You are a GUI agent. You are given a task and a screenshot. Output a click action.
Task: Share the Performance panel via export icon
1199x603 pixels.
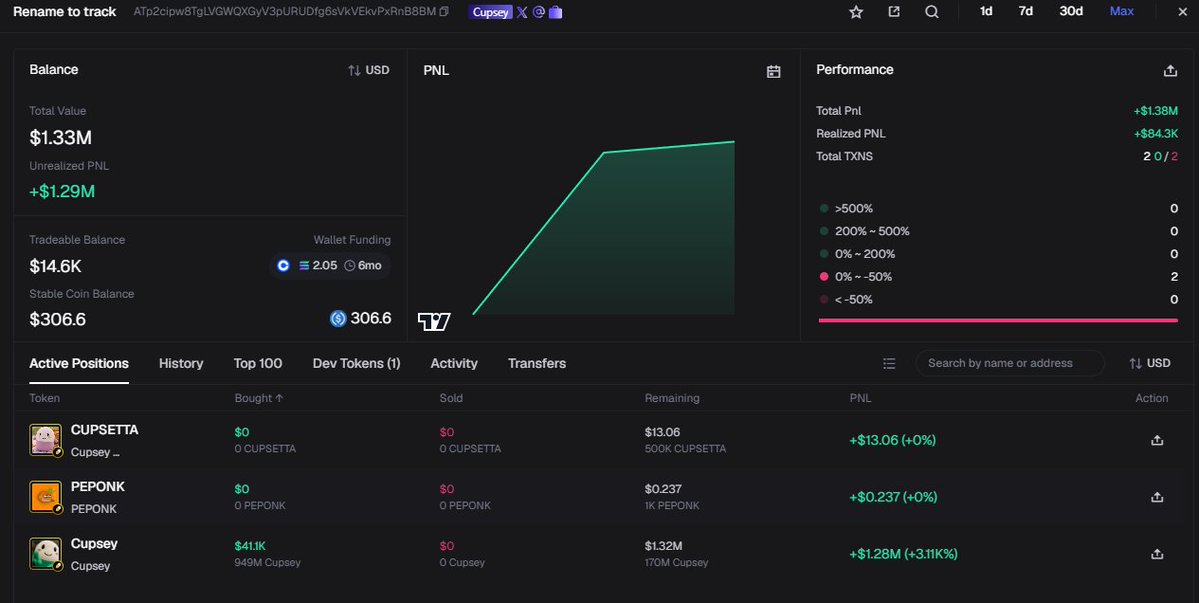tap(1170, 70)
